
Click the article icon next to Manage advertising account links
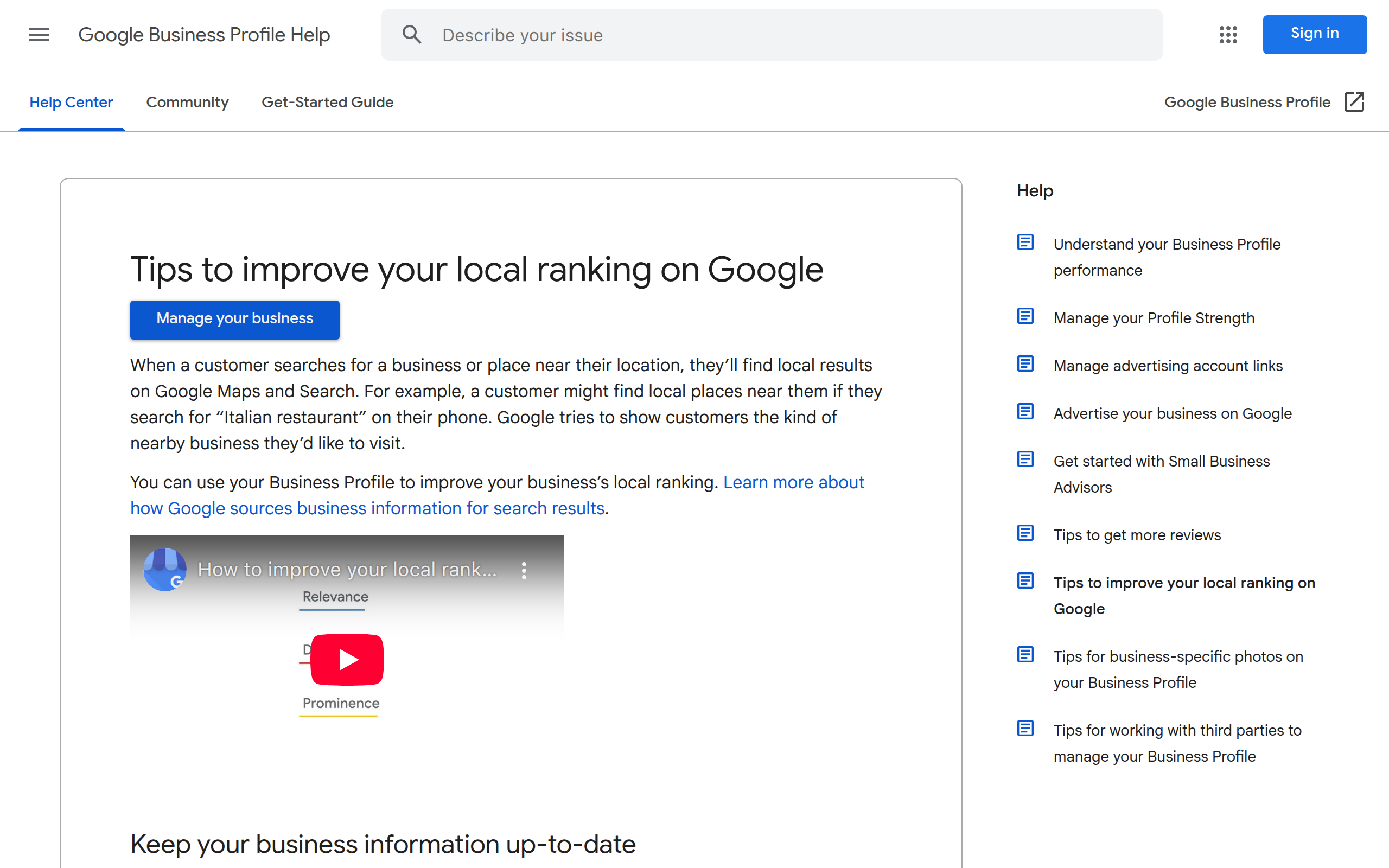pyautogui.click(x=1025, y=363)
